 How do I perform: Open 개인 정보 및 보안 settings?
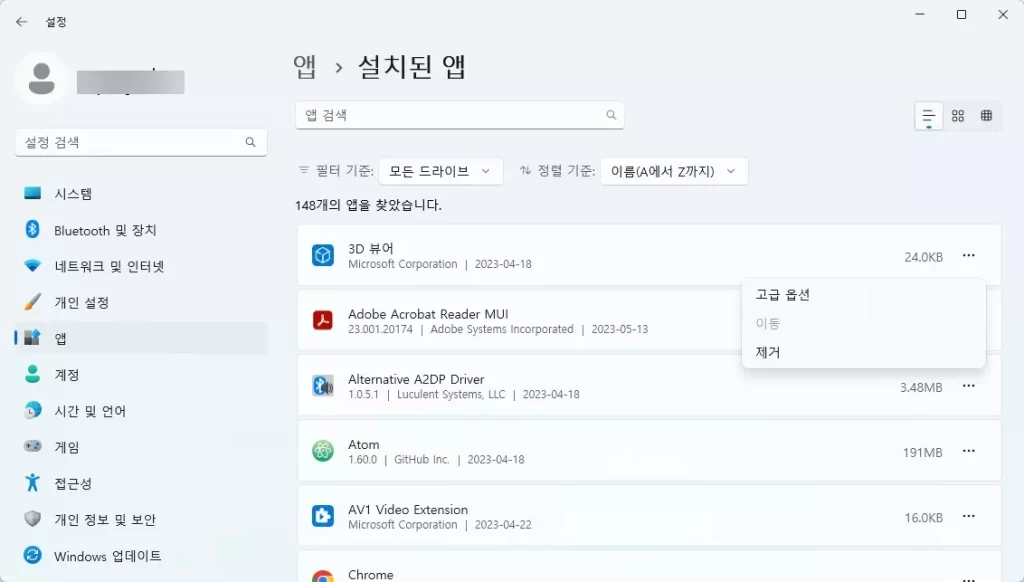click(x=141, y=520)
